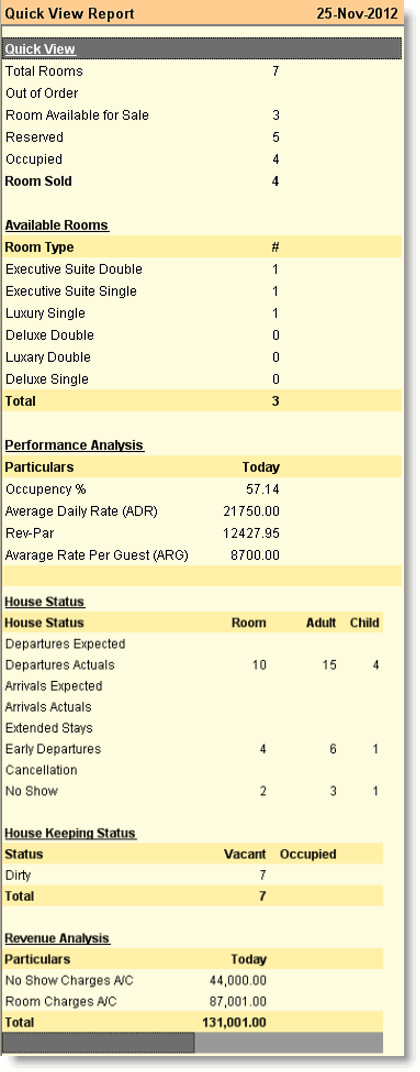420x1072 pixels.
Task: Click the Occupency % value 57.14
Action: point(263,490)
